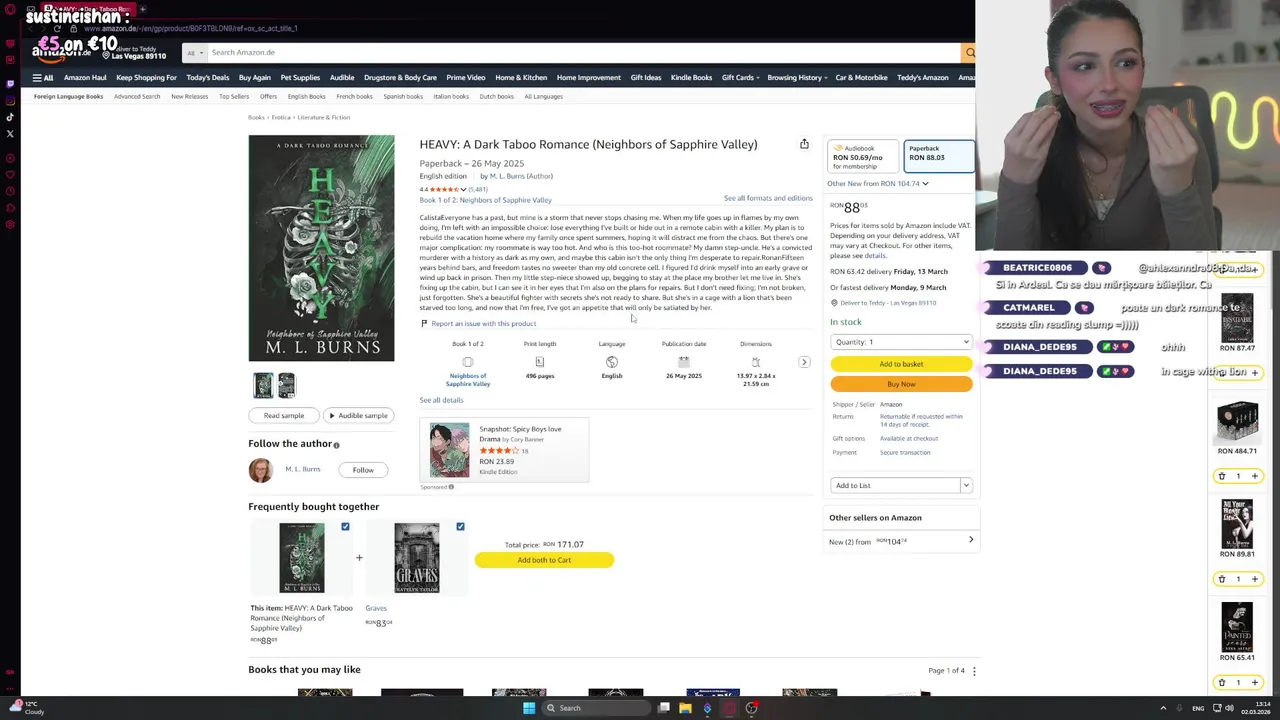Click the Erotica breadcrumb link
Viewport: 1280px width, 720px height.
(x=281, y=117)
